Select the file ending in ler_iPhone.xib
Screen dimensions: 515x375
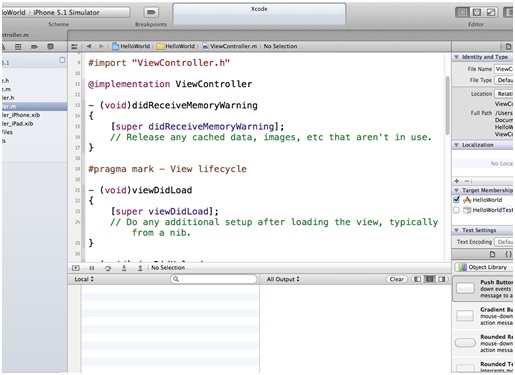(34, 115)
